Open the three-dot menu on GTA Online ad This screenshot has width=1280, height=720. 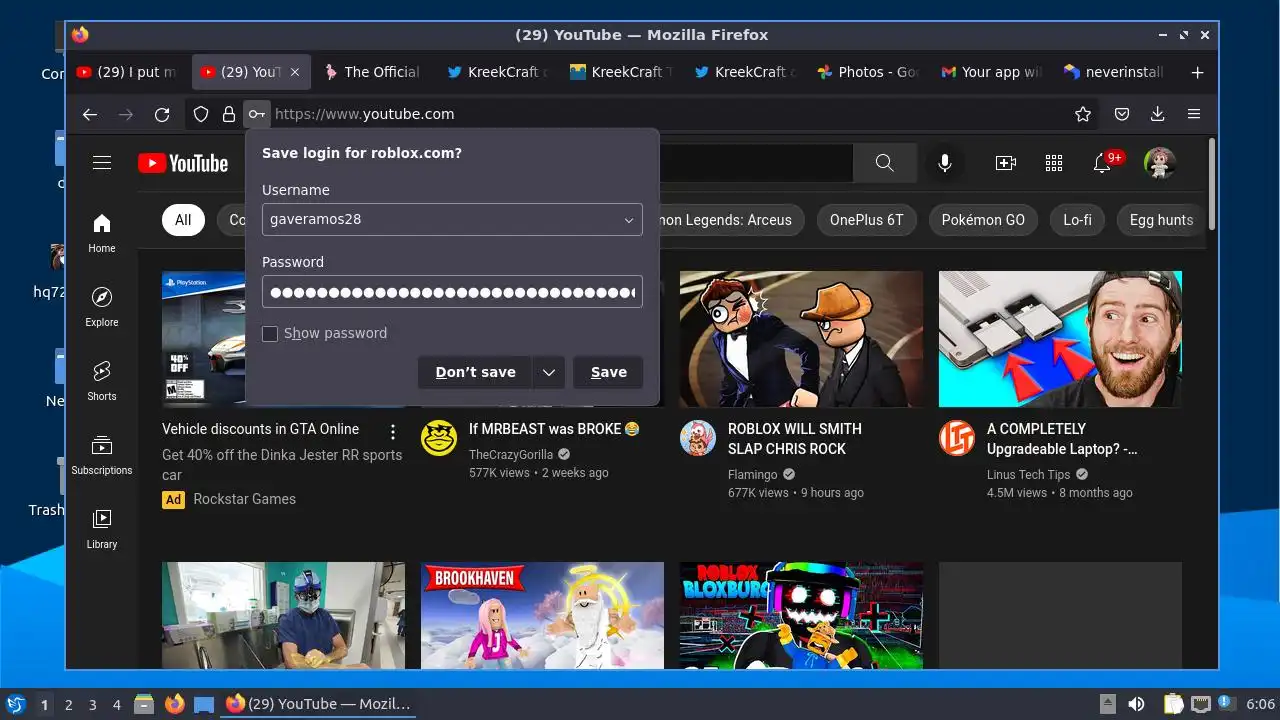tap(393, 432)
